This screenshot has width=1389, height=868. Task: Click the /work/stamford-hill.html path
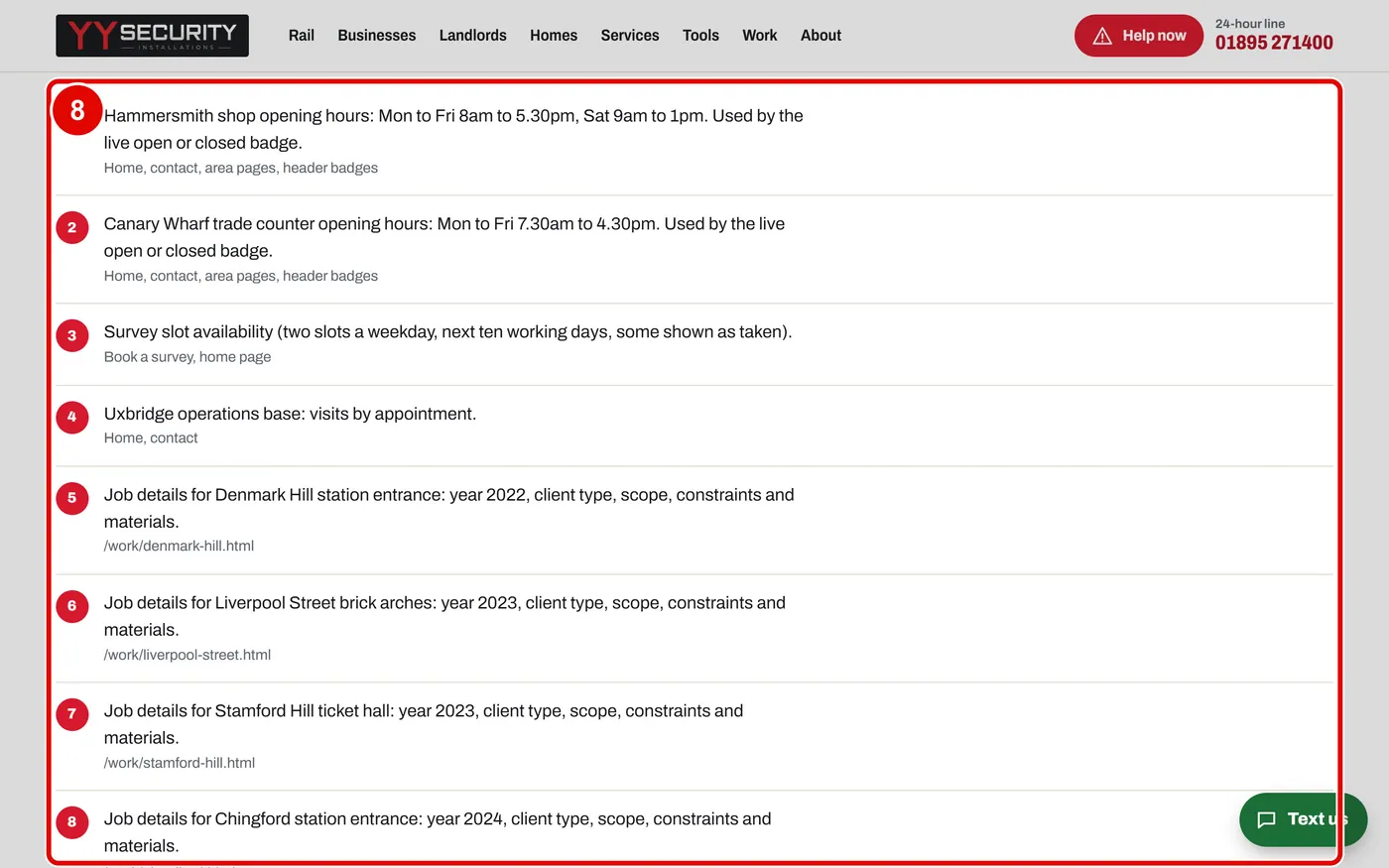[x=180, y=763]
